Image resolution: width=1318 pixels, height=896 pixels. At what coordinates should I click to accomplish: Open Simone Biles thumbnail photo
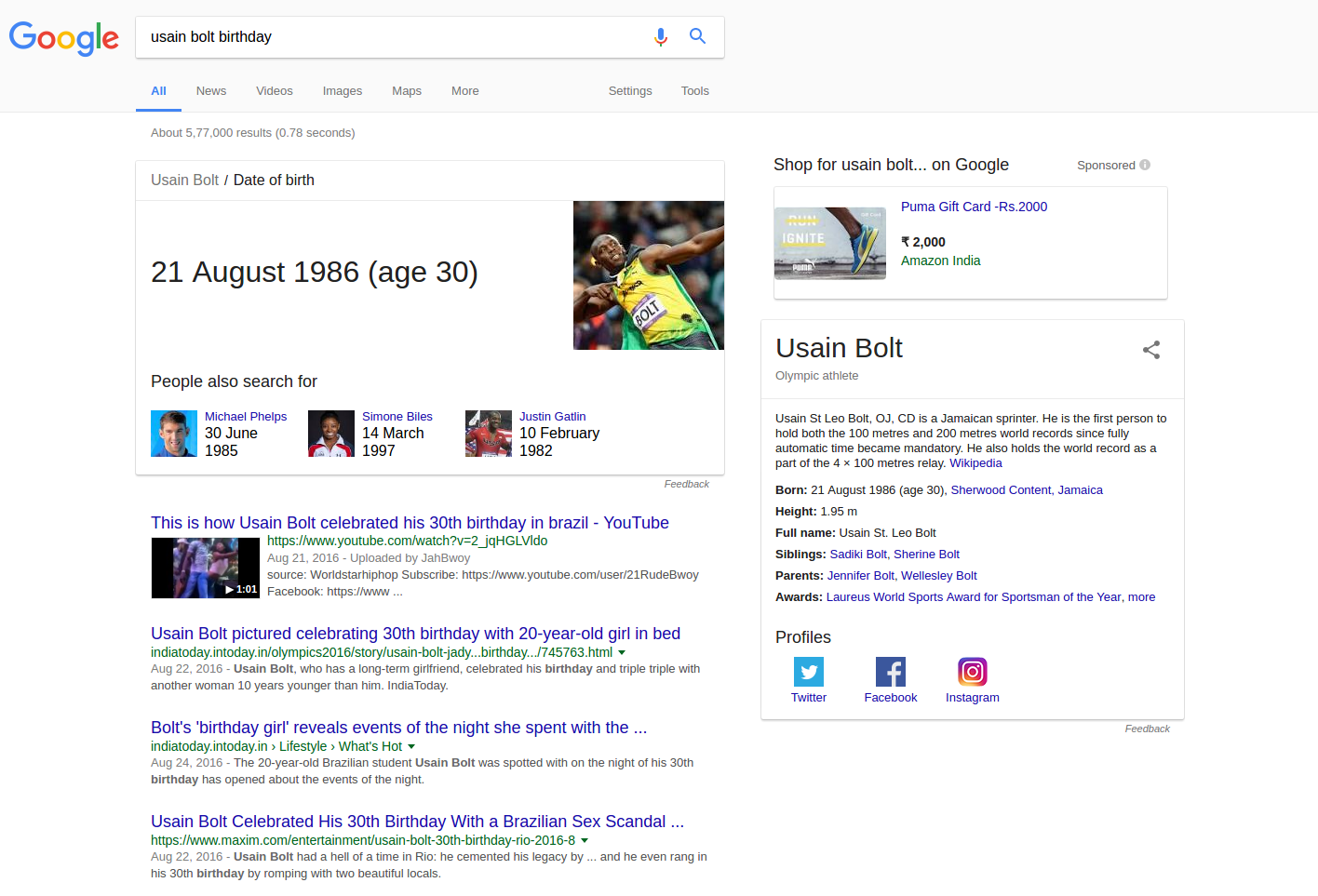point(331,434)
